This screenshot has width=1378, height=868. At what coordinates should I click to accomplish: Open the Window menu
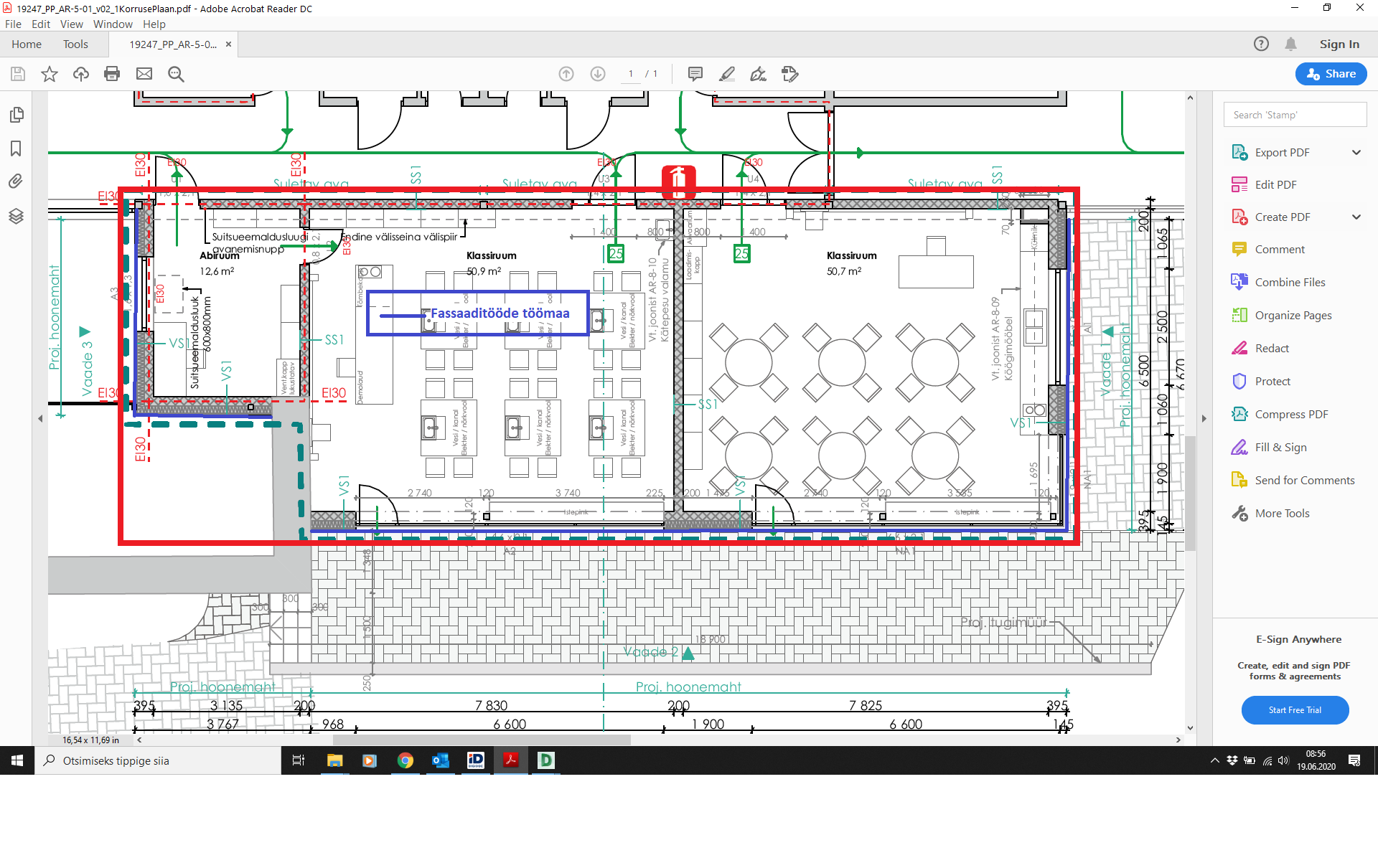tap(113, 24)
